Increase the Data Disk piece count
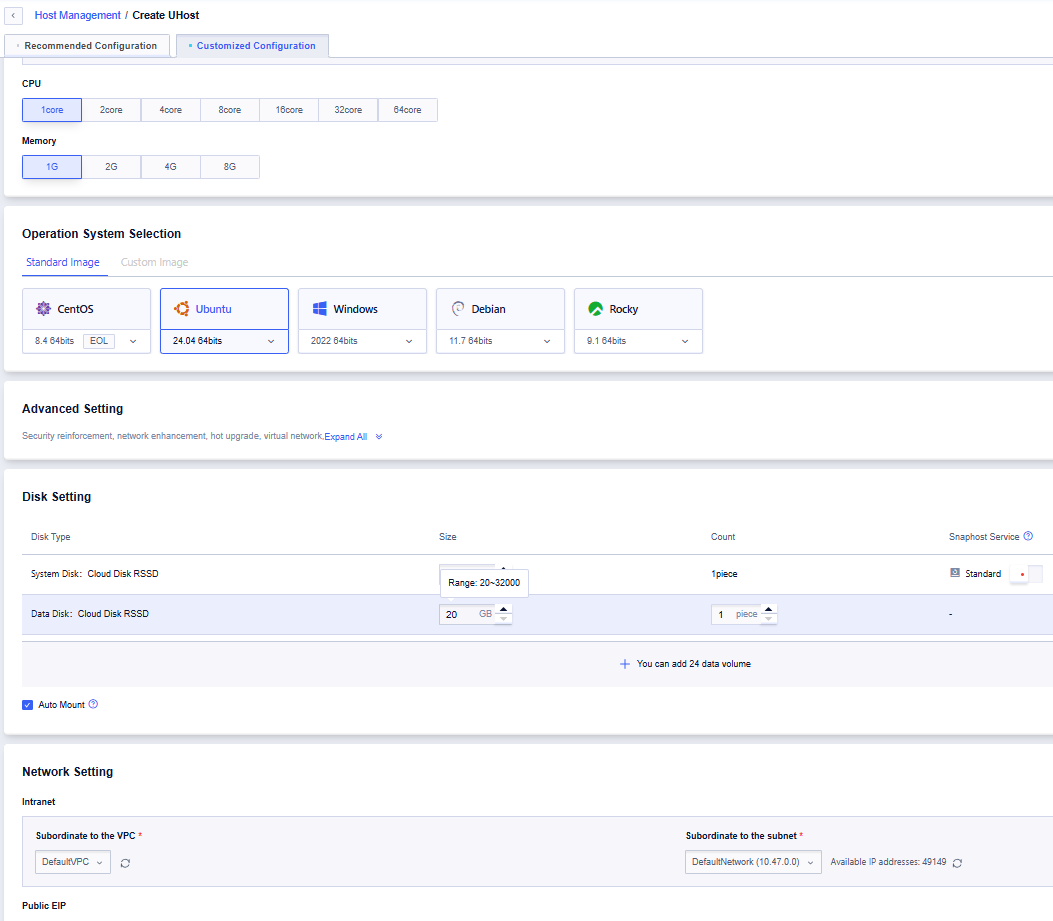Image resolution: width=1053 pixels, height=921 pixels. click(769, 609)
